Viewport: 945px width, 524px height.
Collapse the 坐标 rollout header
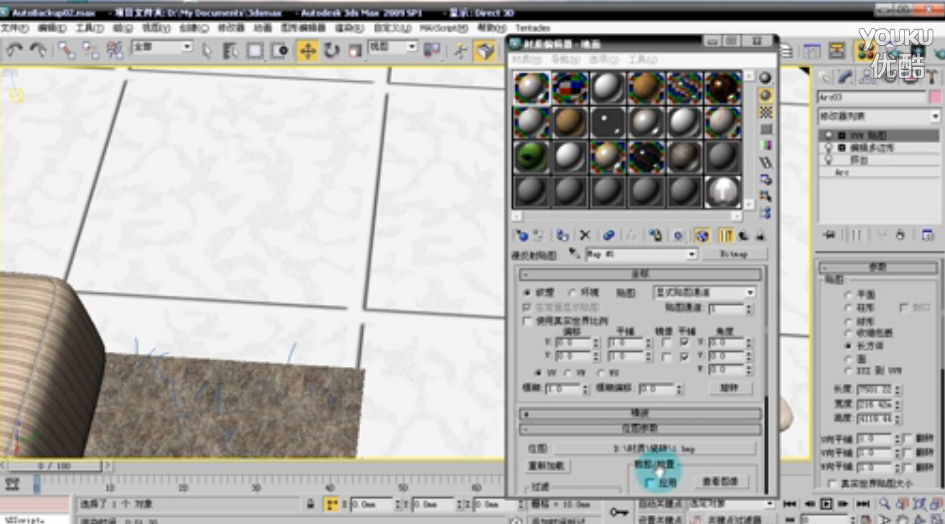pyautogui.click(x=640, y=274)
